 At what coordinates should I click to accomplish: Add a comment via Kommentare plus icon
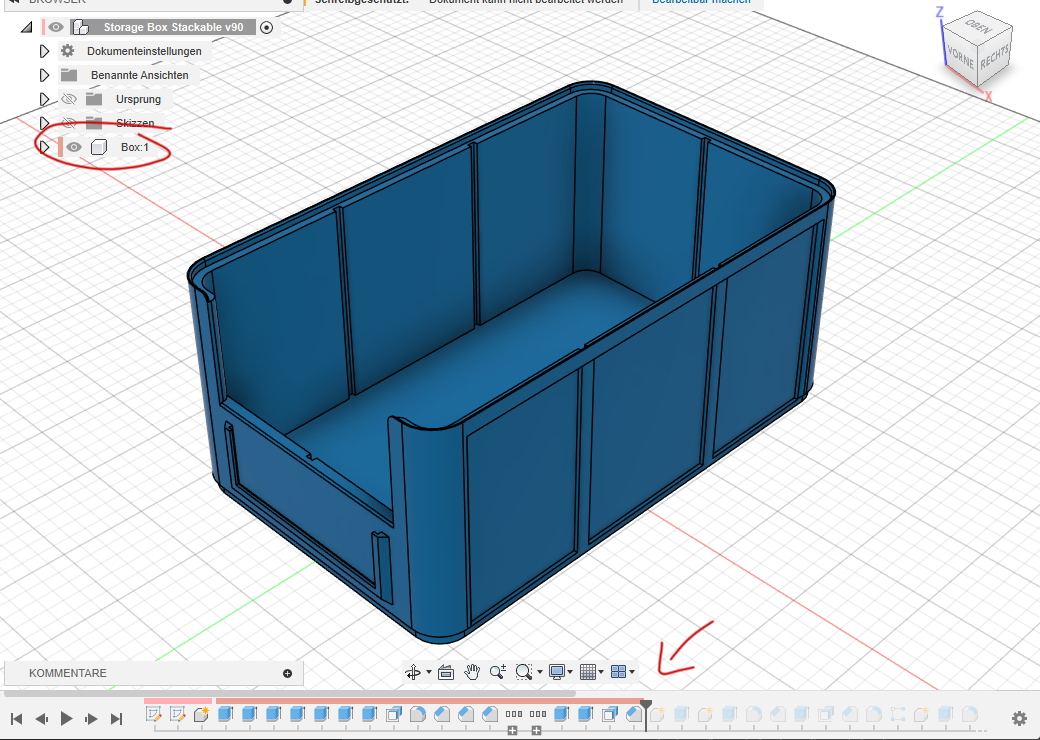point(287,674)
